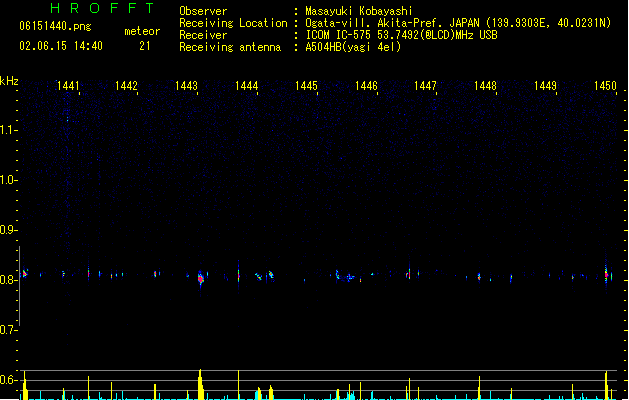The height and width of the screenshot is (400, 629).
Task: Click the tallest yellow peak after 1443
Action: click(x=200, y=384)
